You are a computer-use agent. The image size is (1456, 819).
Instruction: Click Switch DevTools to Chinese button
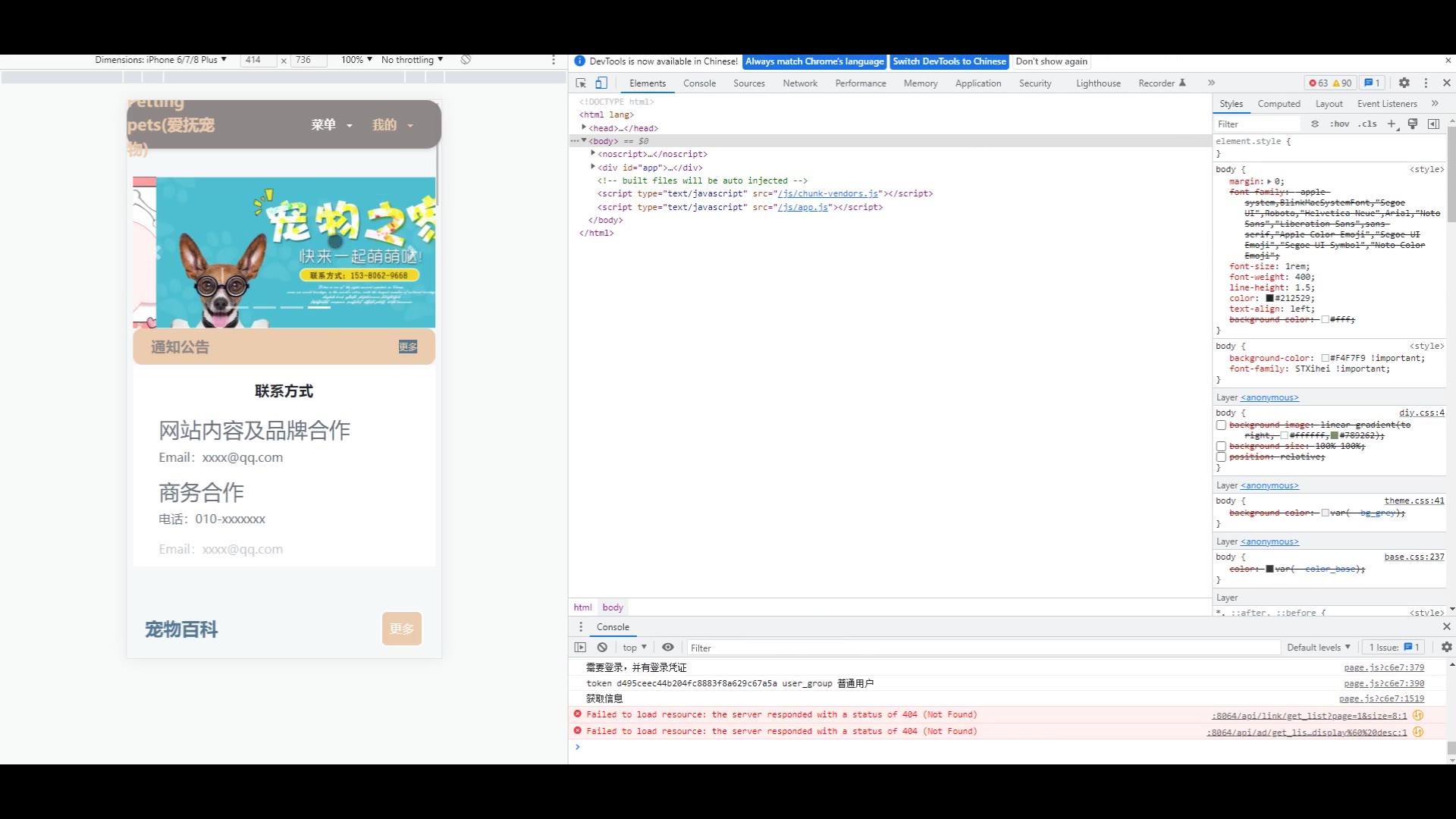point(949,61)
